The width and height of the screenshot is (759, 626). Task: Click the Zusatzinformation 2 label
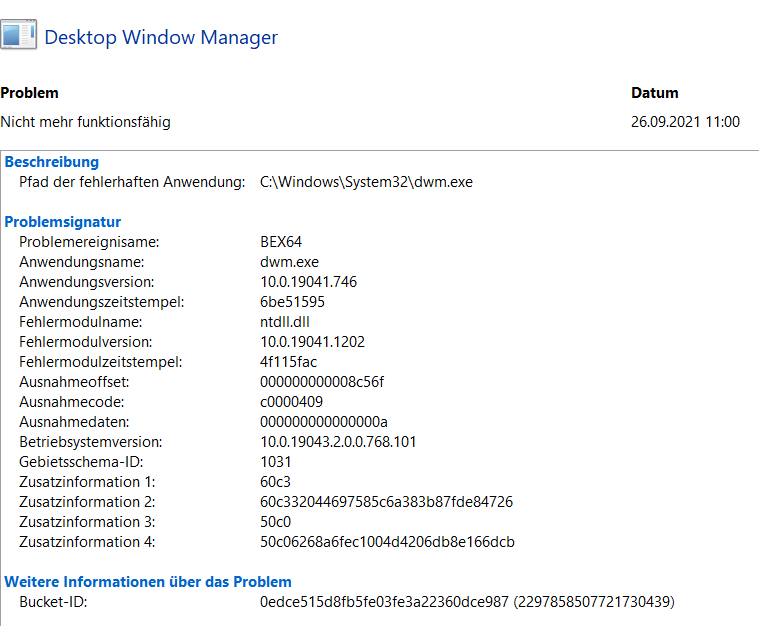click(87, 502)
